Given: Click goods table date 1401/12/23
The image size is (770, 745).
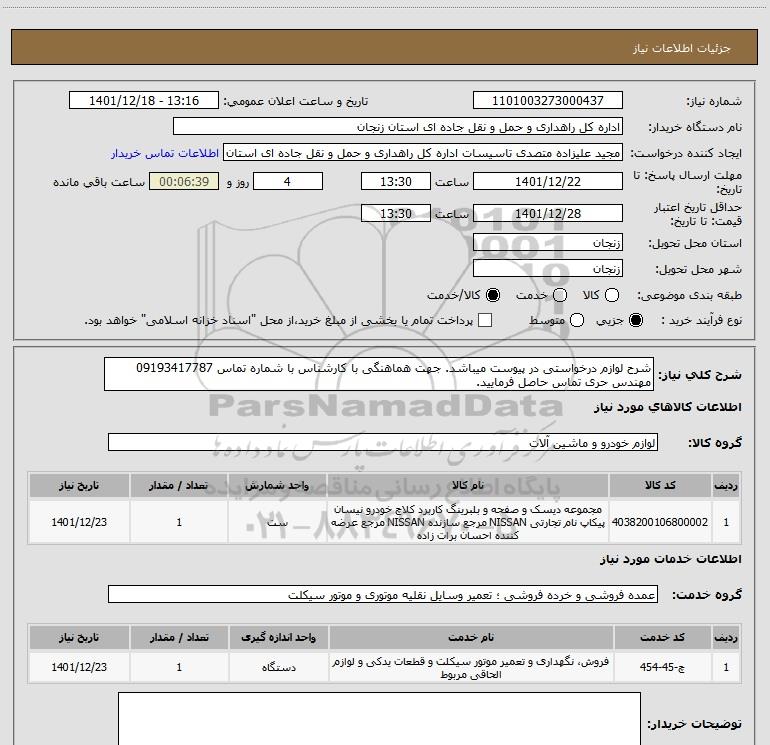Looking at the screenshot, I should [x=79, y=522].
